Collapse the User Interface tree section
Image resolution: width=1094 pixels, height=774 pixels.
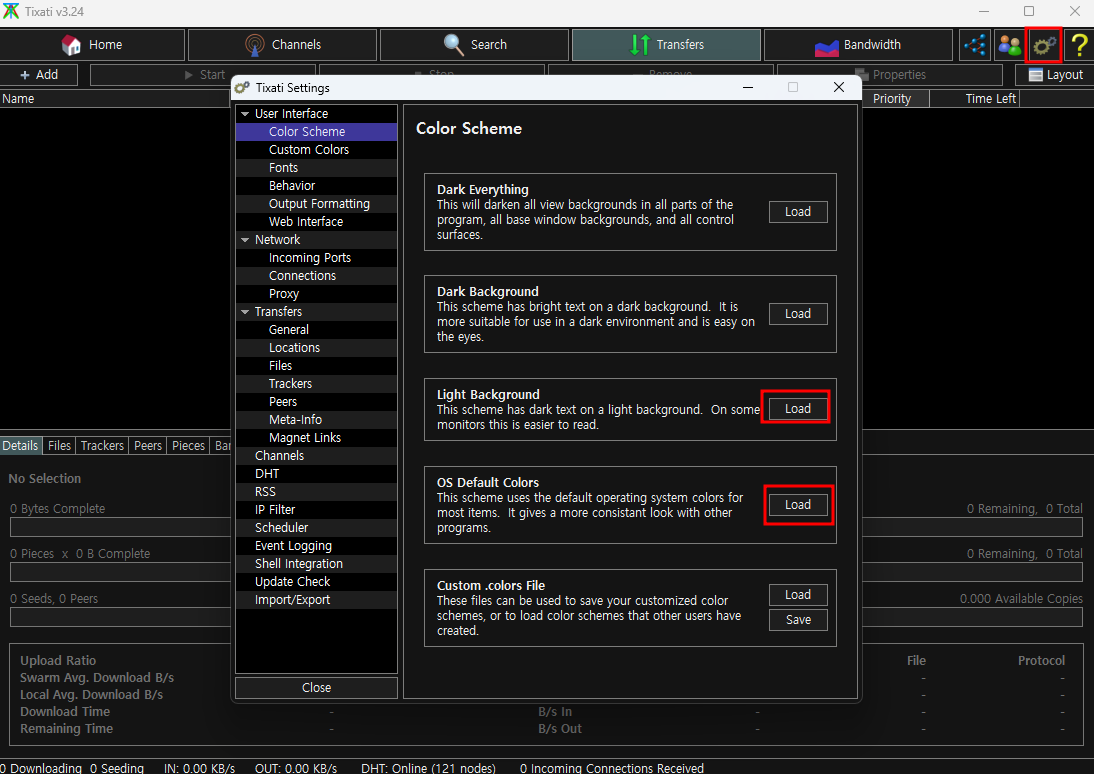(245, 114)
